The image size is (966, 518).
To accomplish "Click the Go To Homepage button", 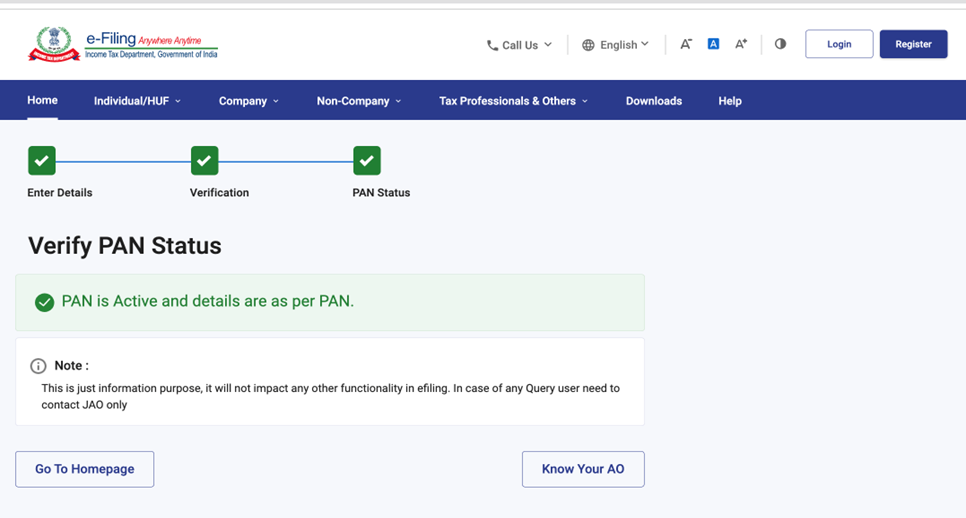I will click(x=85, y=469).
